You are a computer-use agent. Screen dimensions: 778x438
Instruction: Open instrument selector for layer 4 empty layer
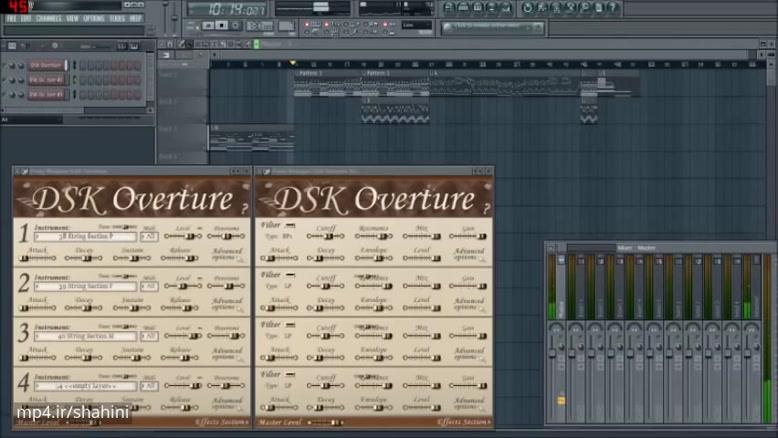pyautogui.click(x=85, y=385)
